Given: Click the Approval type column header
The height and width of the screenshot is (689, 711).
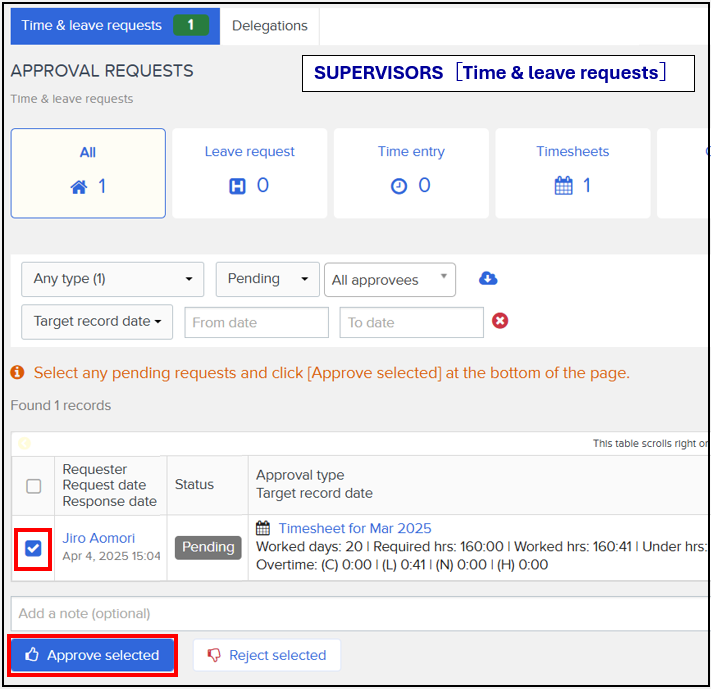Looking at the screenshot, I should tap(300, 475).
